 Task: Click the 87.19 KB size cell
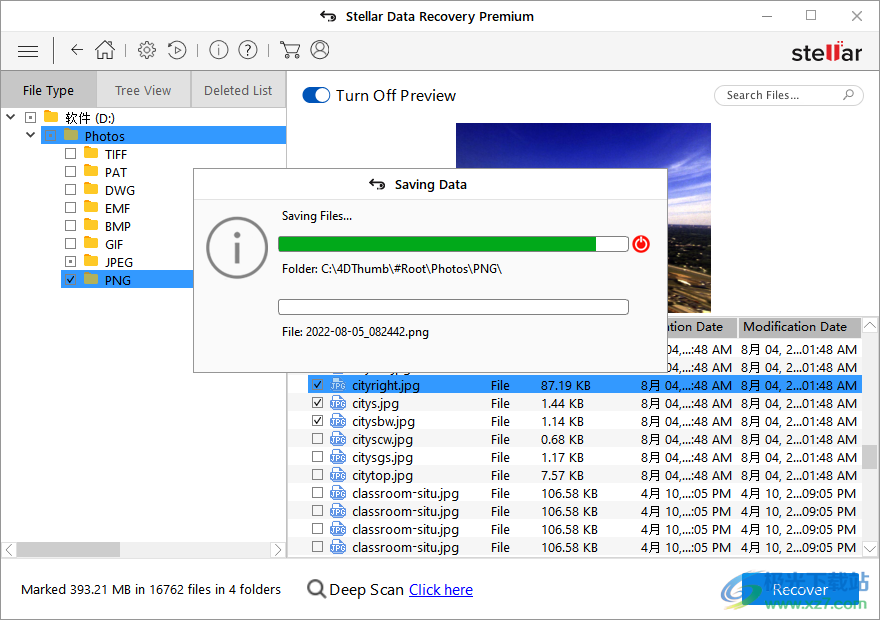566,385
